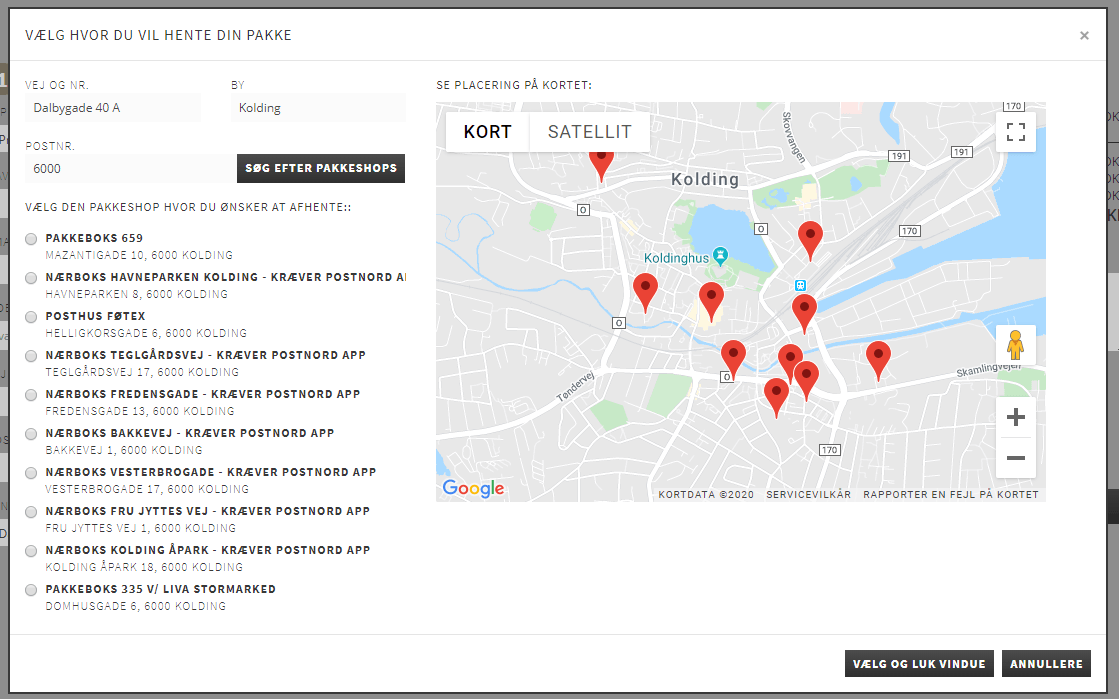
Task: Pick Pakkeboks 335 v/ Liva Stormarked
Action: [31, 590]
